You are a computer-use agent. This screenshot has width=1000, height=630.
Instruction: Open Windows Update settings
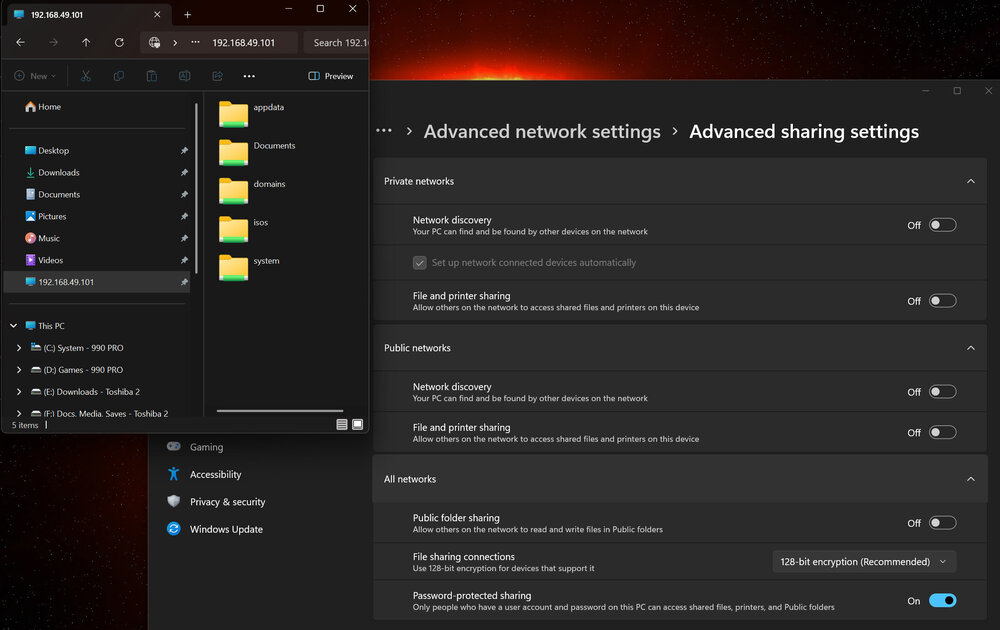(x=226, y=529)
